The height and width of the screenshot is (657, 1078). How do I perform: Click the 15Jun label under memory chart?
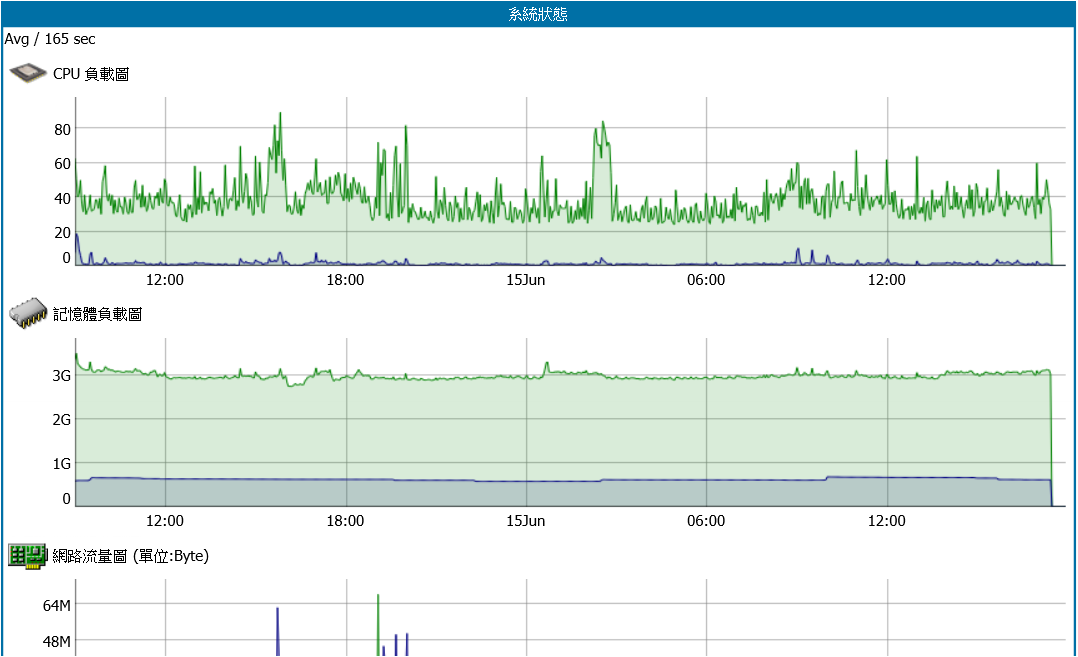526,521
